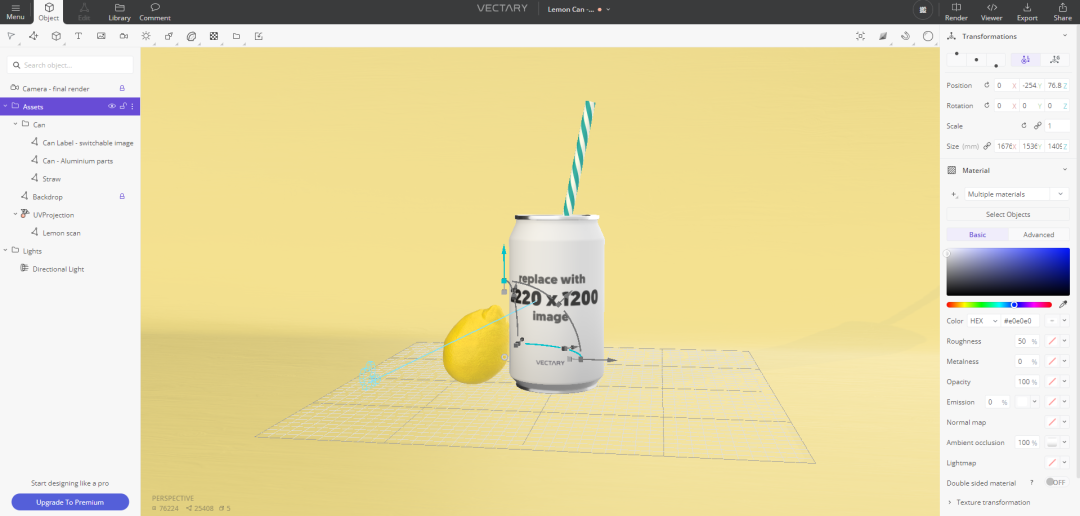
Task: Select the cube primitive tool
Action: [56, 36]
